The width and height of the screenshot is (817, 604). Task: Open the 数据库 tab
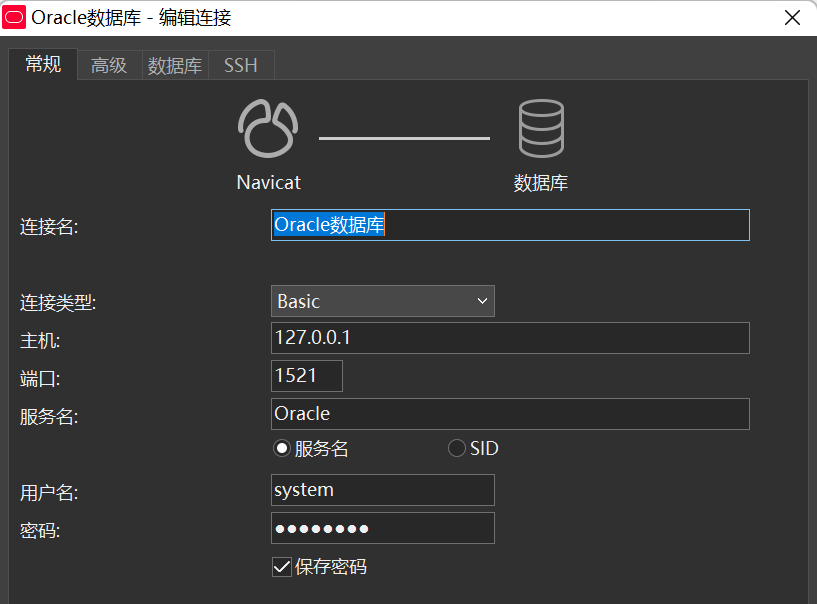pos(175,66)
